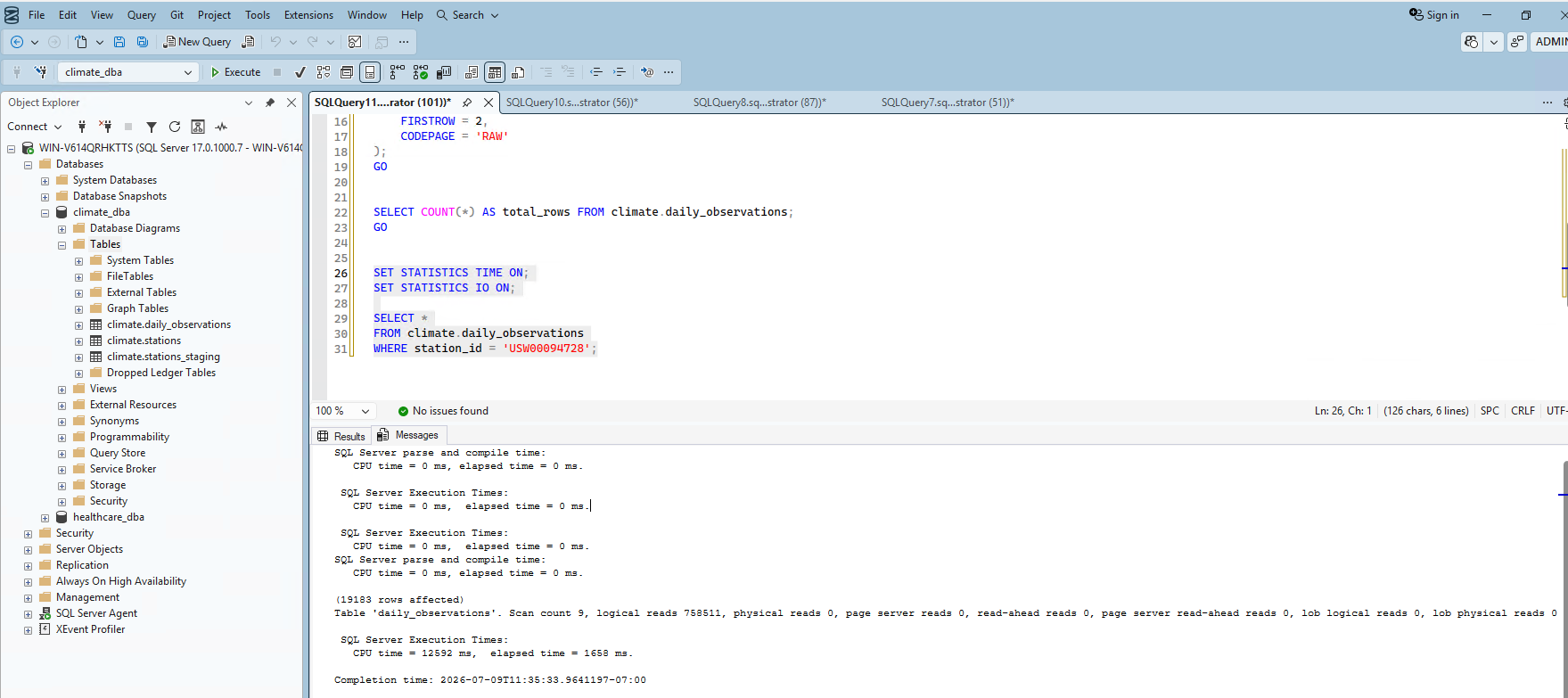Screen dimensions: 1568x698
Task: Expand the Programmability folder
Action: 62,437
